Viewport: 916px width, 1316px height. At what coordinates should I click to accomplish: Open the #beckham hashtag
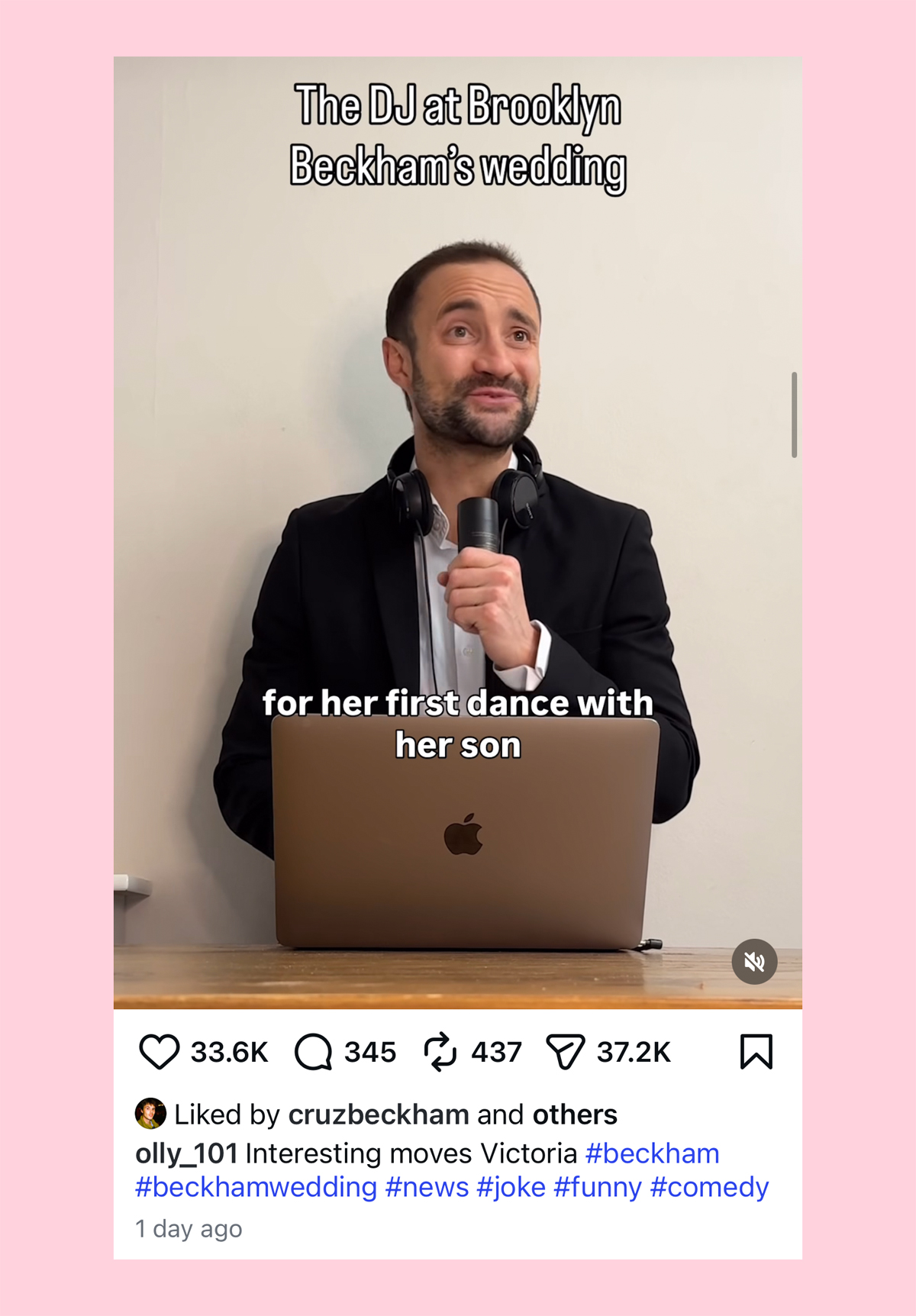[x=652, y=1153]
